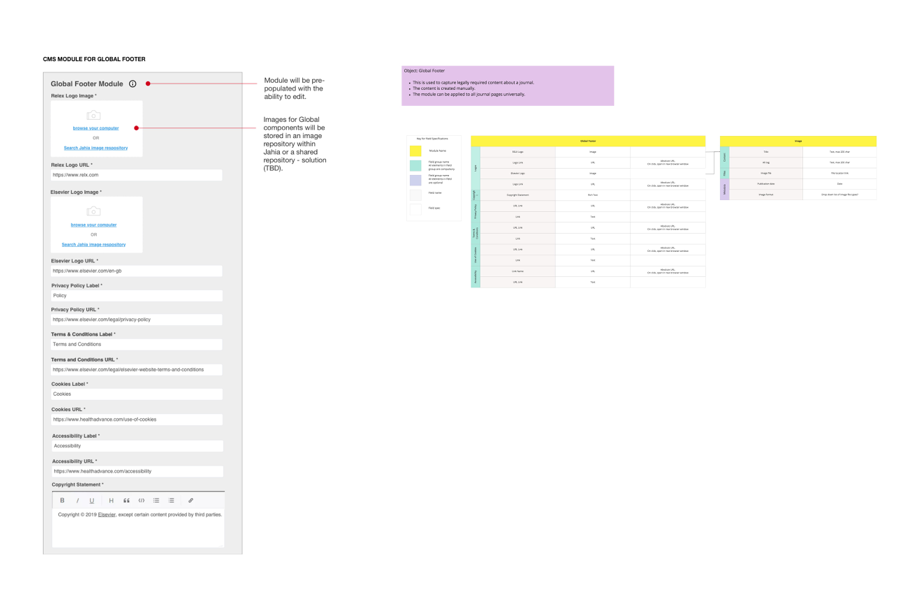This screenshot has height=600, width=900.
Task: Select browse your computer under Elsevier Logo Image
Action: (x=95, y=226)
